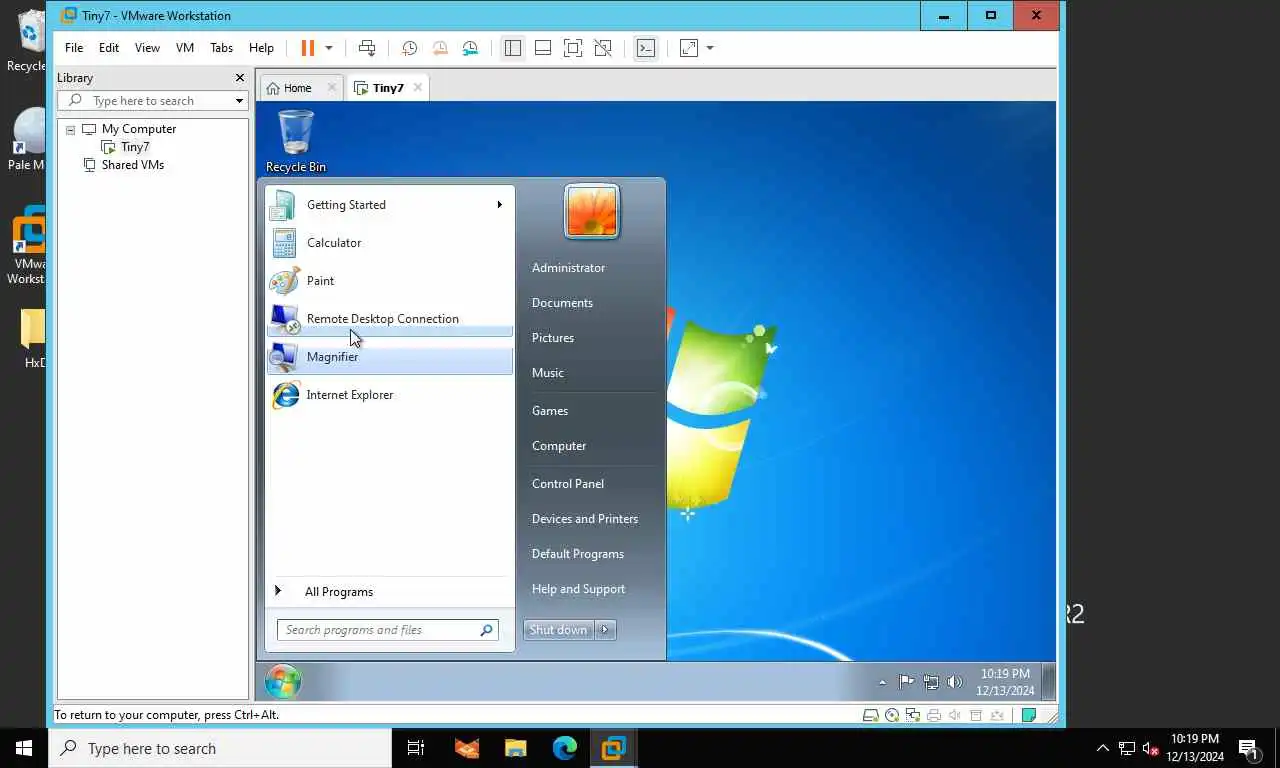
Task: Open Default Programs
Action: coord(578,554)
